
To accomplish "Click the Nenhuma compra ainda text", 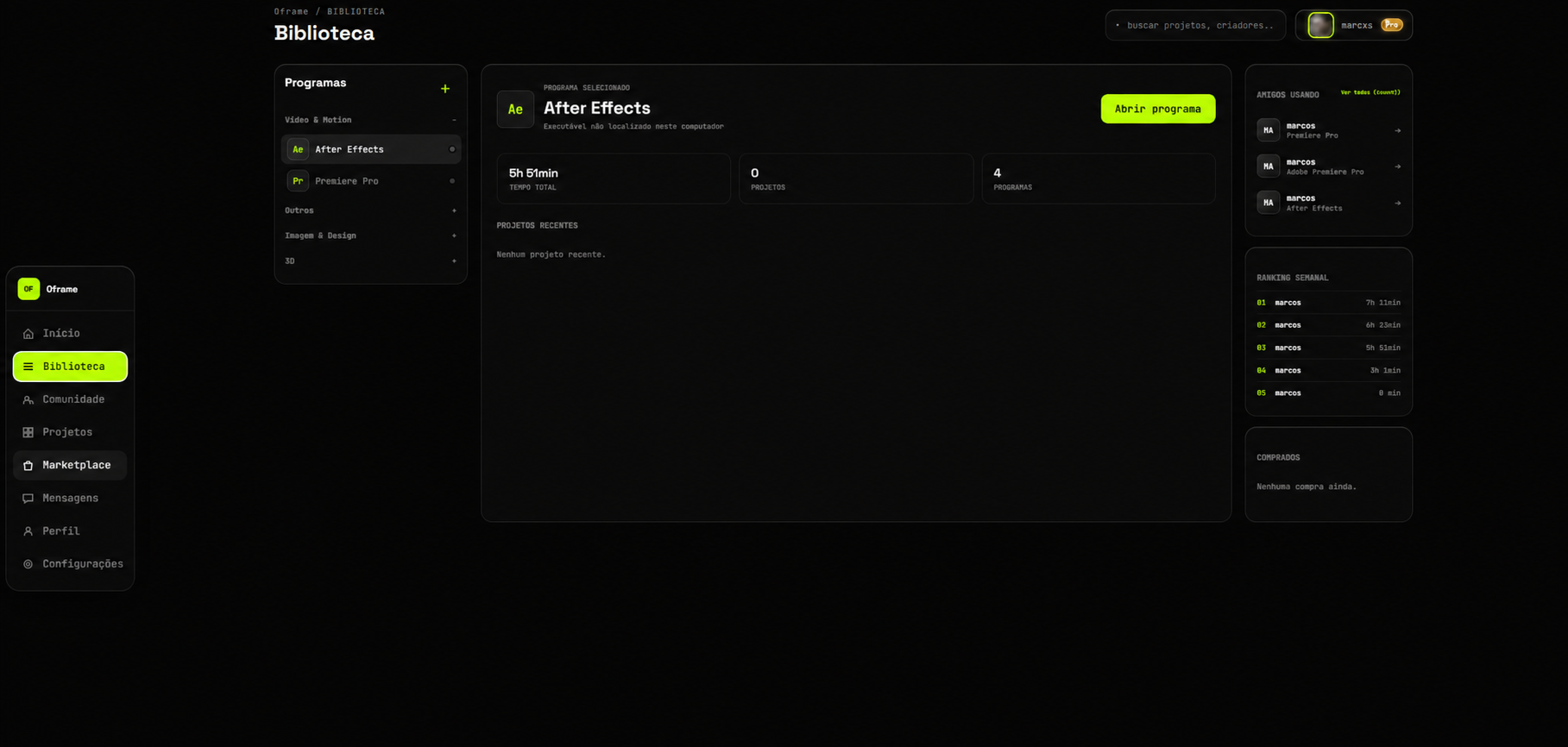I will [x=1306, y=486].
